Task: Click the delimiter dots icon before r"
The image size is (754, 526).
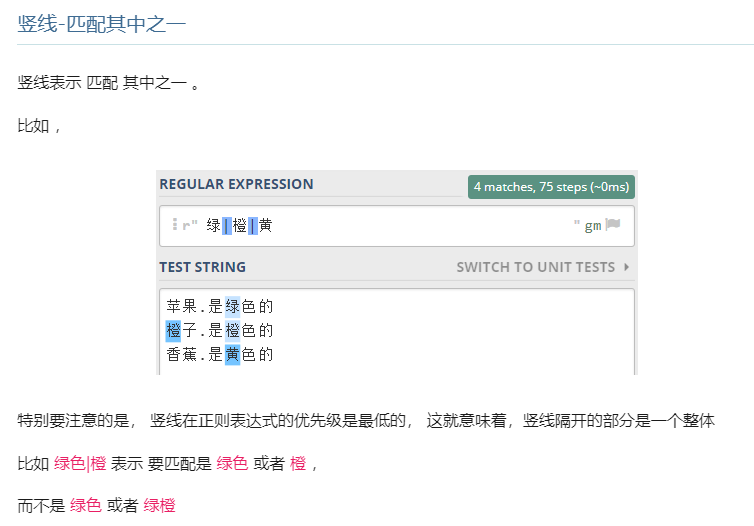Action: 174,225
